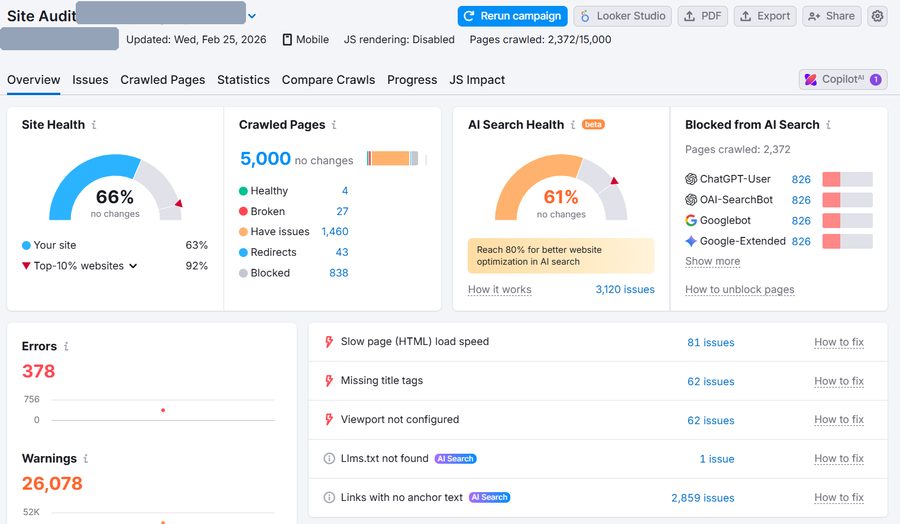Click the ChatGPT-User blocked progress bar
This screenshot has width=900, height=524.
click(x=847, y=179)
